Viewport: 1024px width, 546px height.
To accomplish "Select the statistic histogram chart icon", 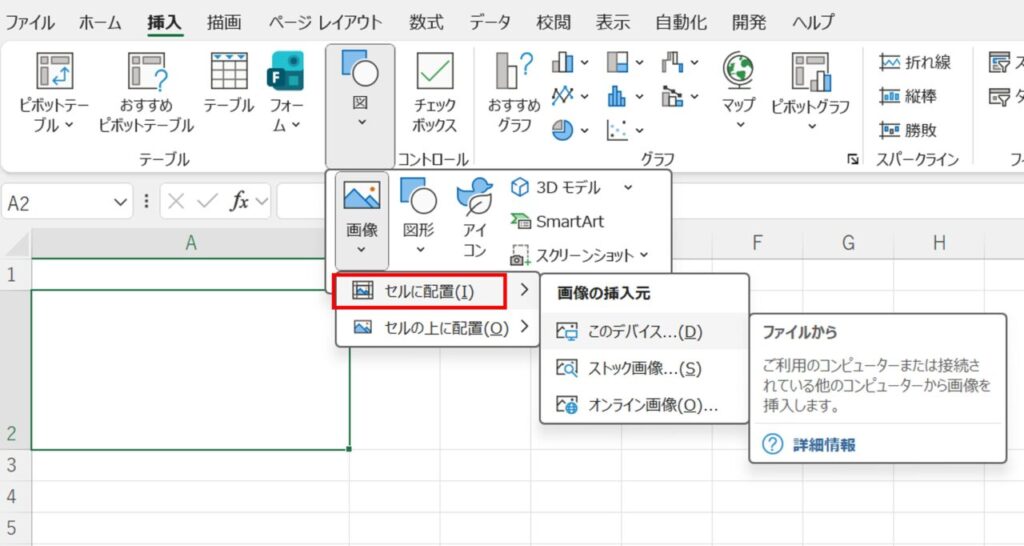I will pos(617,96).
